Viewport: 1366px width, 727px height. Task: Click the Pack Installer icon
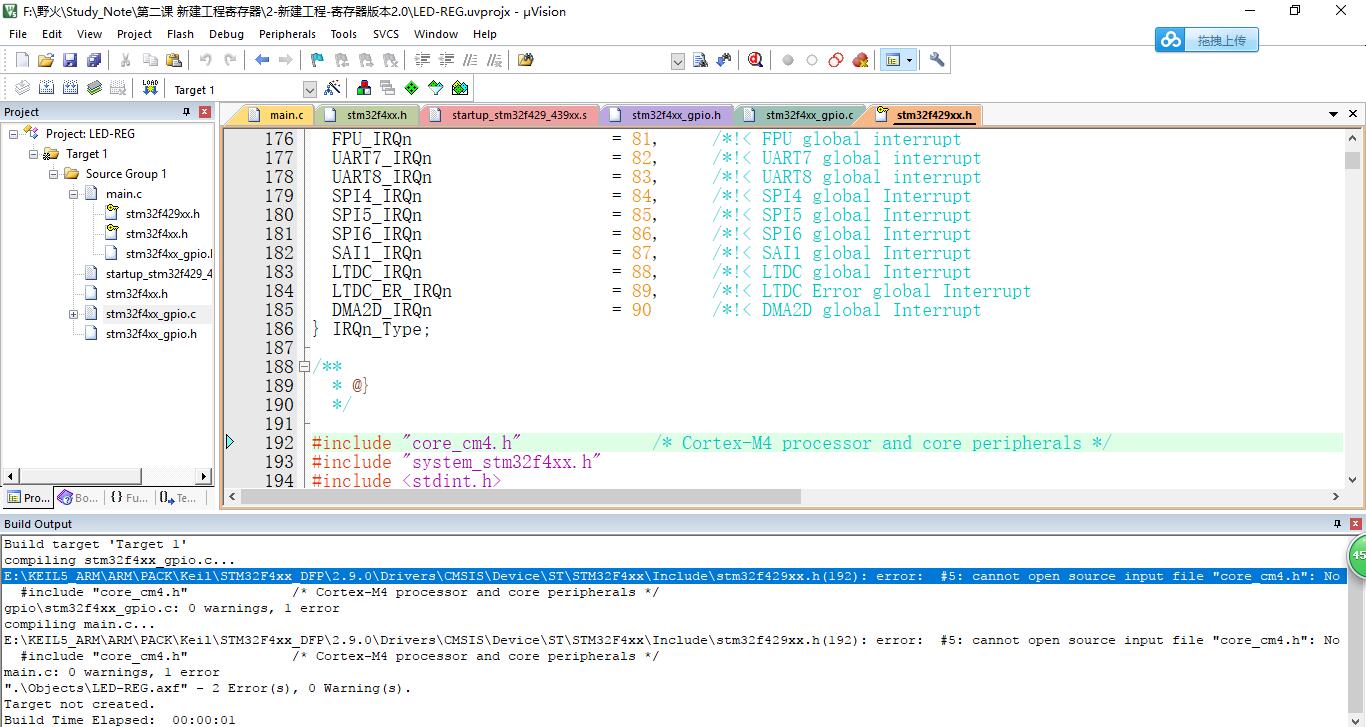(460, 88)
